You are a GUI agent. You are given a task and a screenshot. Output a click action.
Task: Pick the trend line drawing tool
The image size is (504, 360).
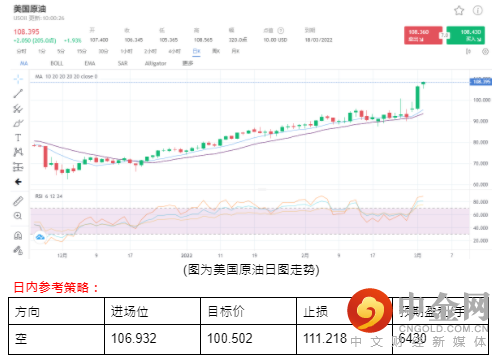coord(18,94)
